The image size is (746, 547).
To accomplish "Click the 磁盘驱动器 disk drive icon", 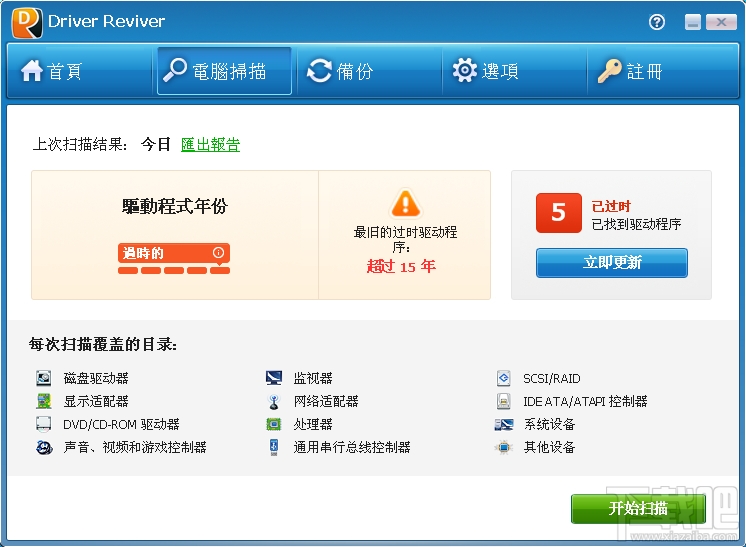I will (x=43, y=378).
